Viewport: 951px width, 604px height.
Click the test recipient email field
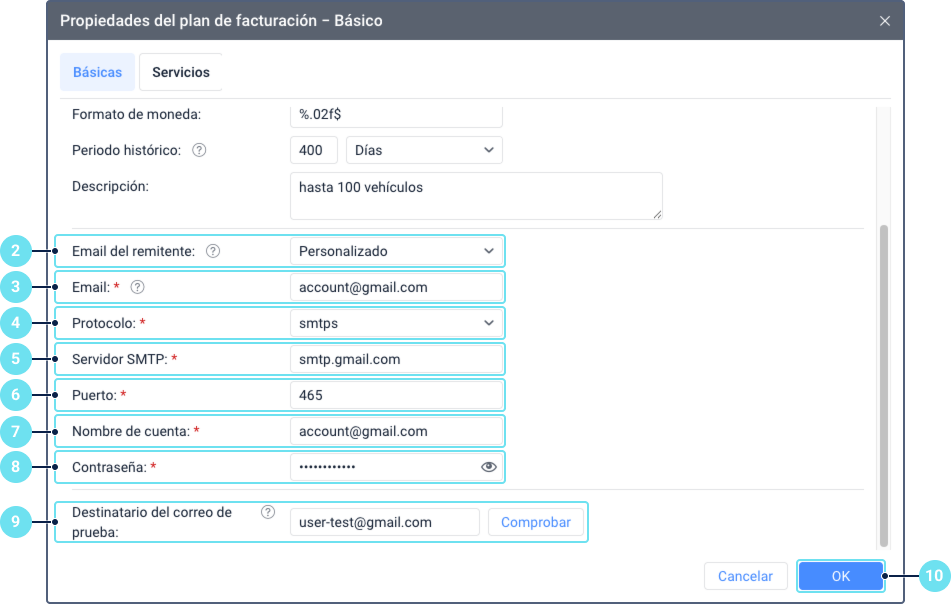(384, 522)
